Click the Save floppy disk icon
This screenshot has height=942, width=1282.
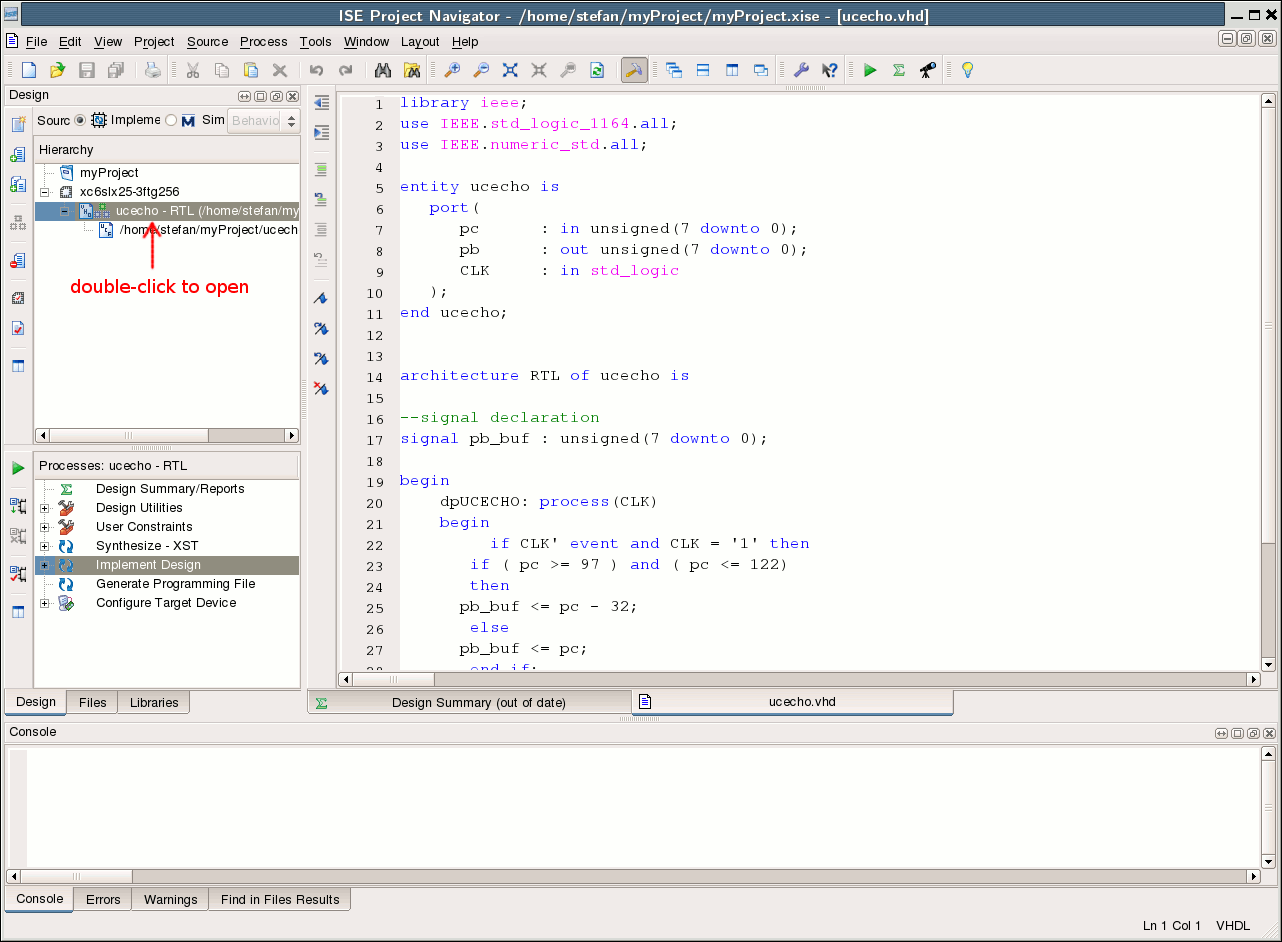tap(87, 70)
